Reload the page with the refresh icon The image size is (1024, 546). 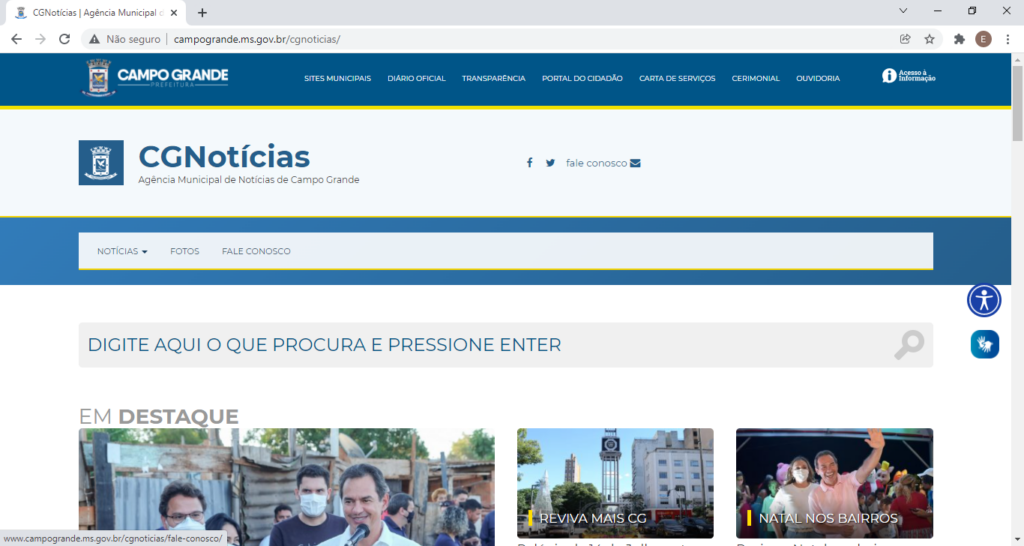coord(64,39)
